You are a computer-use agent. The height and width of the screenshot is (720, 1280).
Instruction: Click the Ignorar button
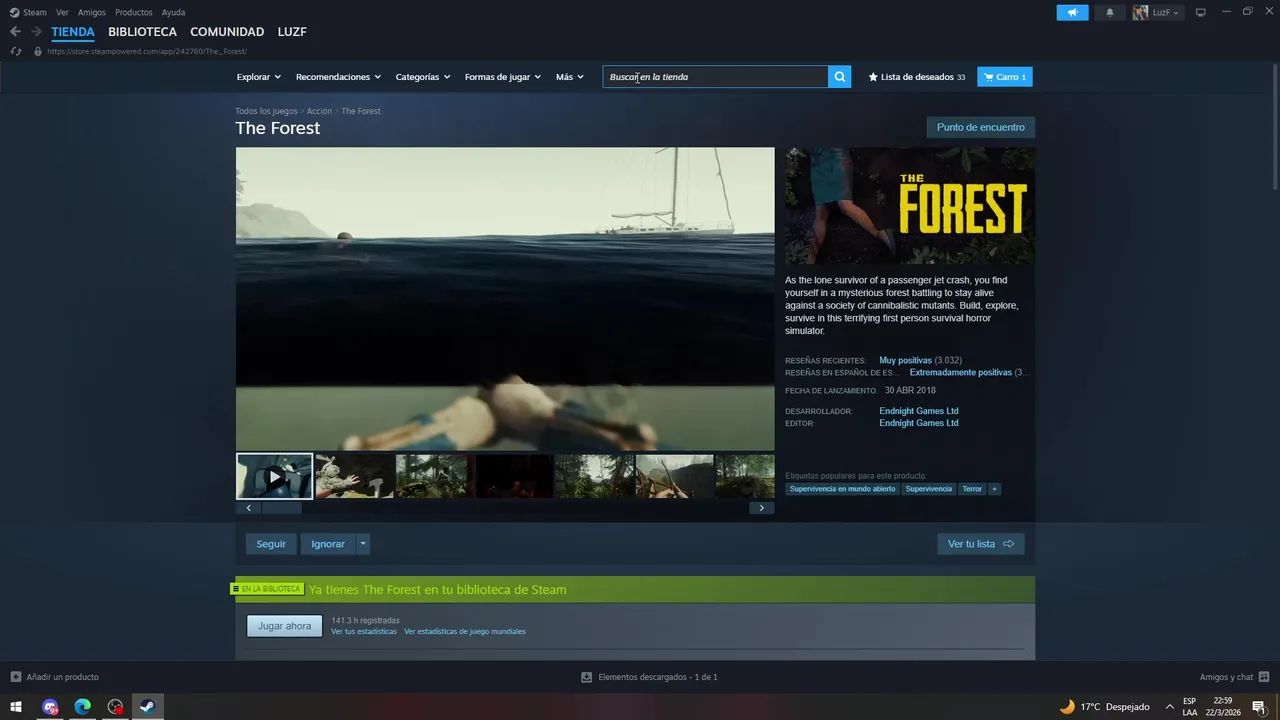[328, 544]
